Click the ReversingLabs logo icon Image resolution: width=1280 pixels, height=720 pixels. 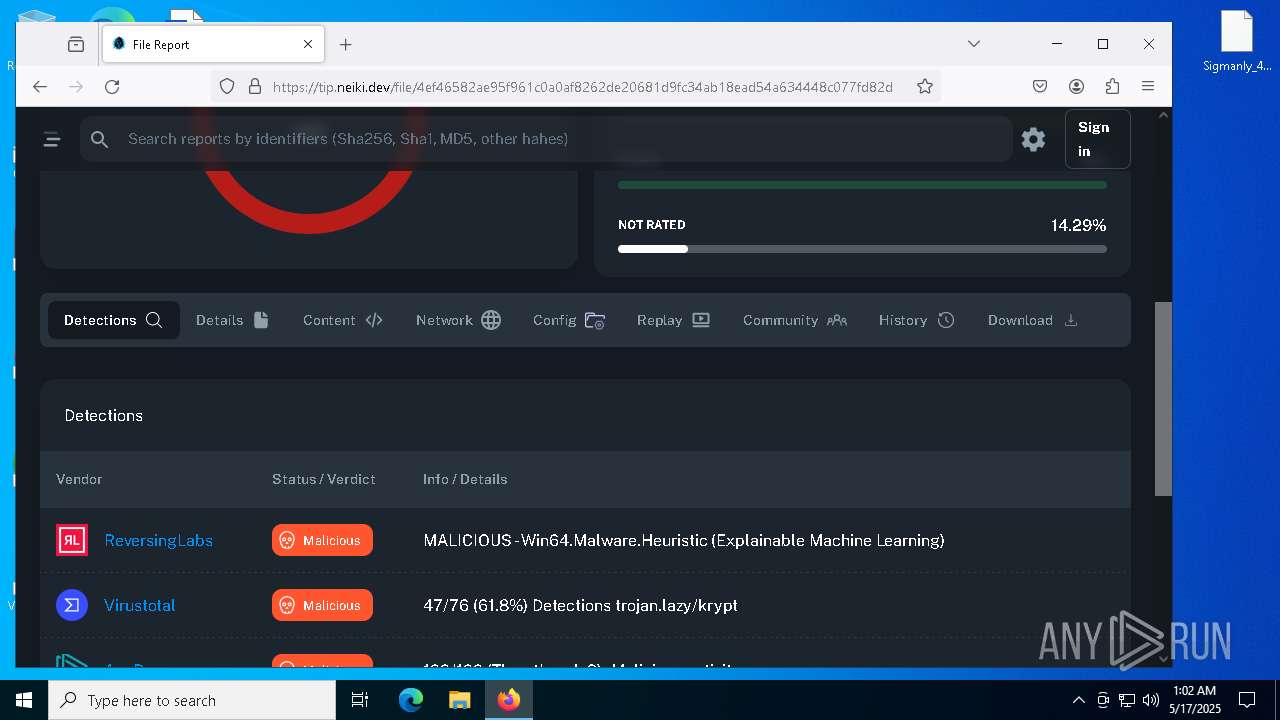(72, 540)
